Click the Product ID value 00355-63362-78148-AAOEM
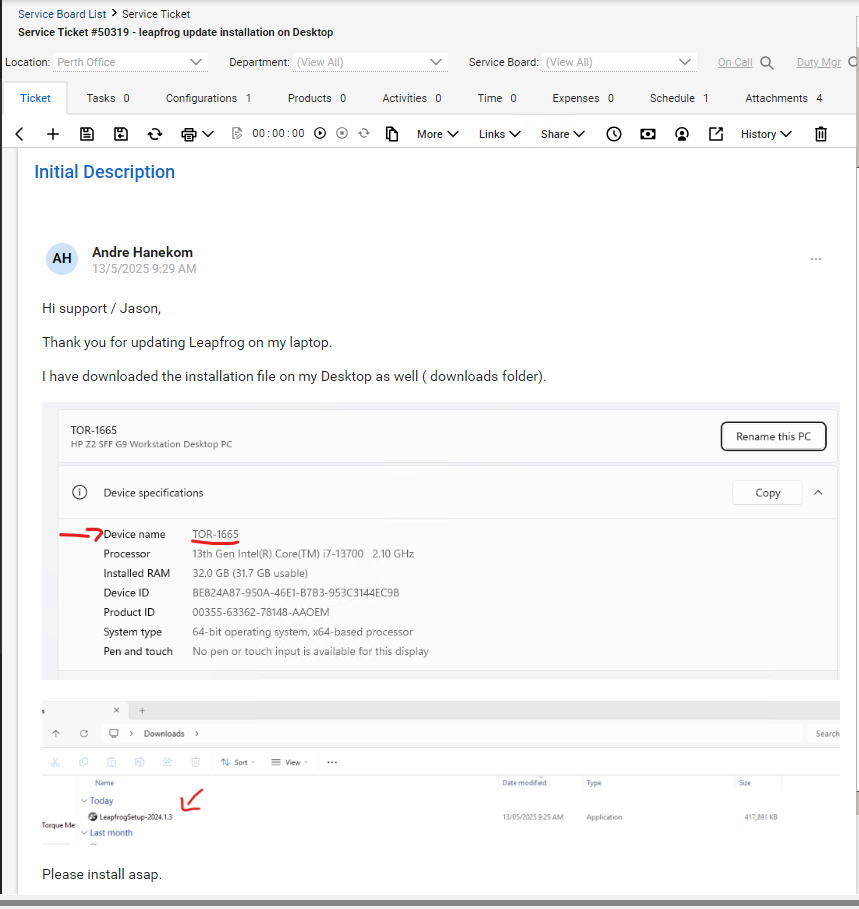Screen dimensions: 859x909 261,613
